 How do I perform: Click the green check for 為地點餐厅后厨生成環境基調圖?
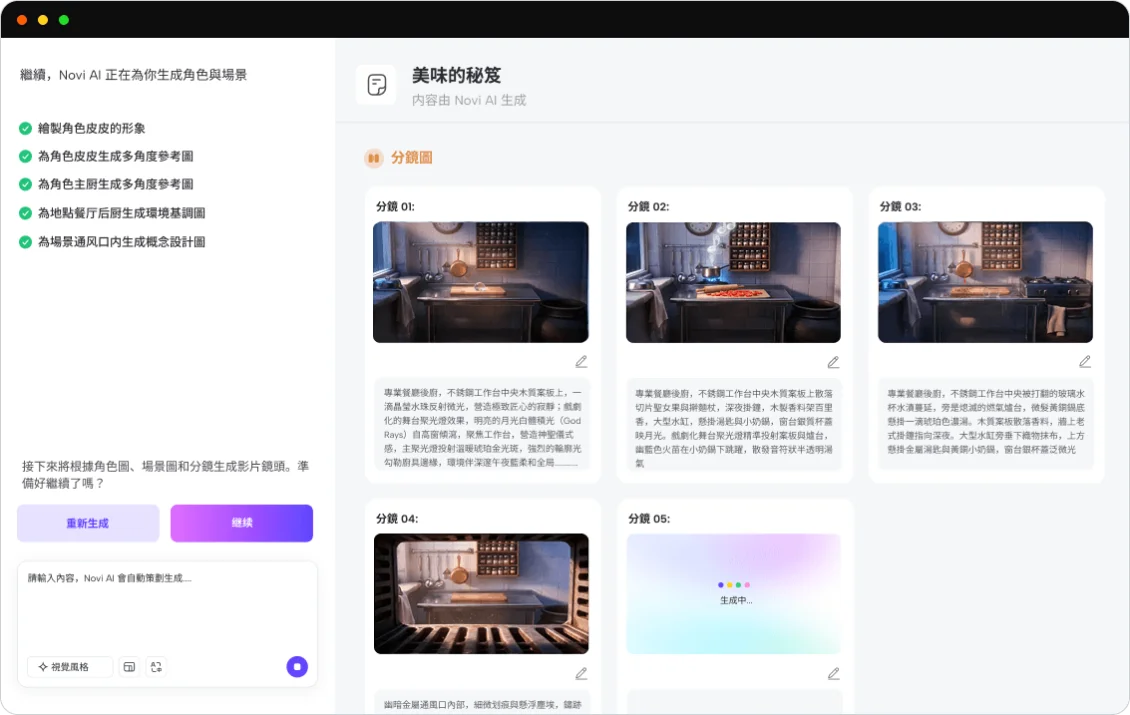[x=25, y=213]
